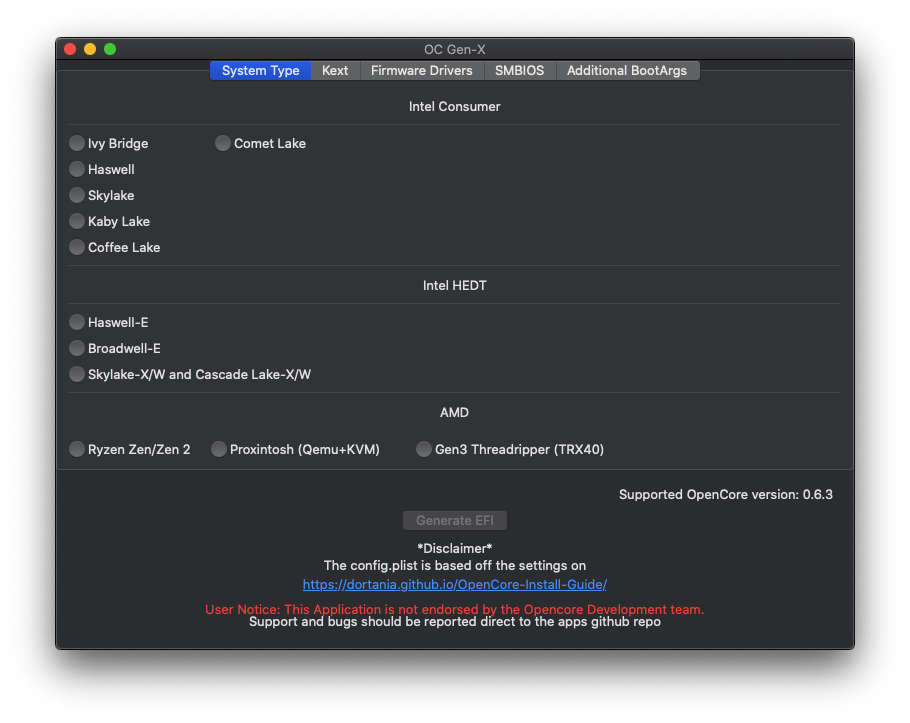Go to the Firmware Drivers tab

tap(421, 71)
